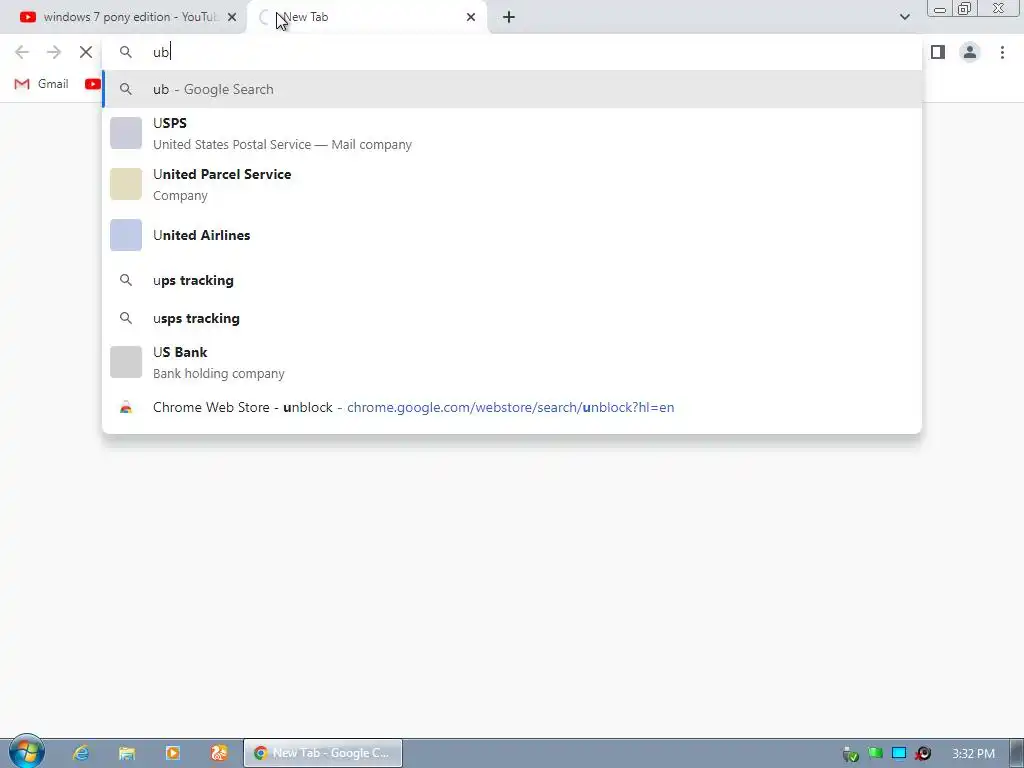
Task: Choose the US Bank suggestion
Action: point(512,362)
